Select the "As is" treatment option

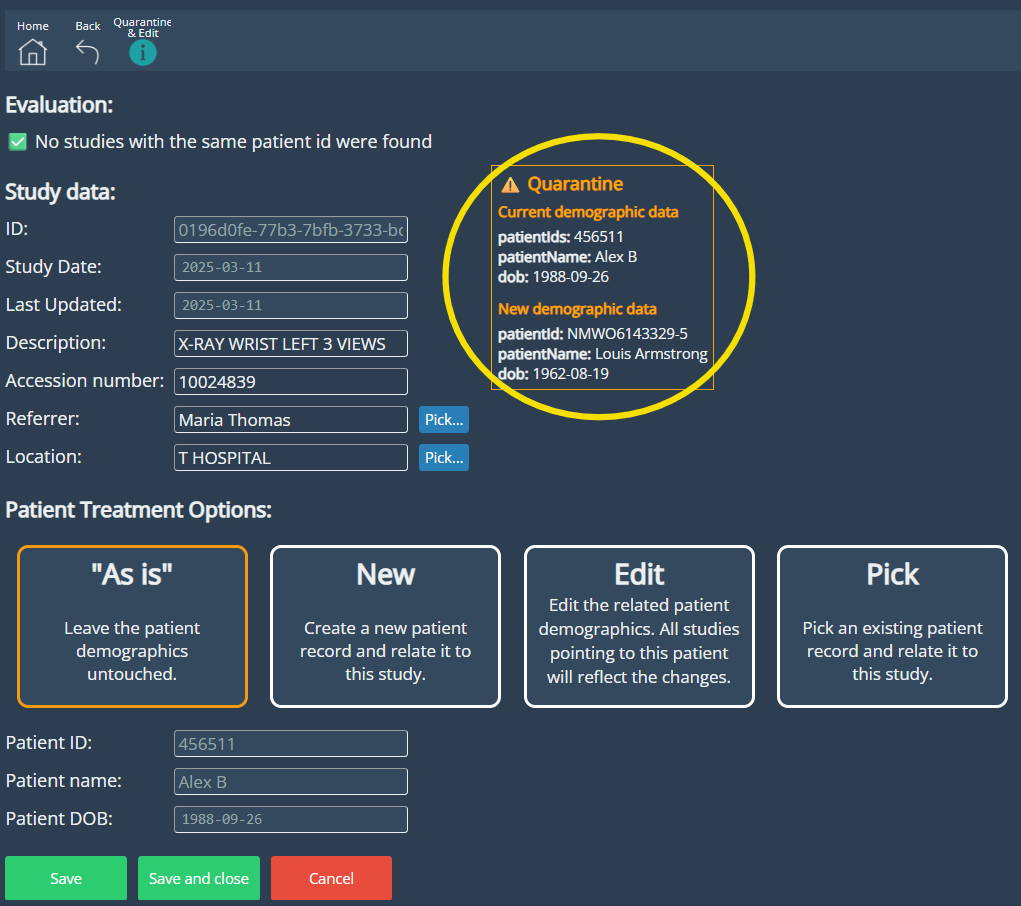(x=132, y=627)
